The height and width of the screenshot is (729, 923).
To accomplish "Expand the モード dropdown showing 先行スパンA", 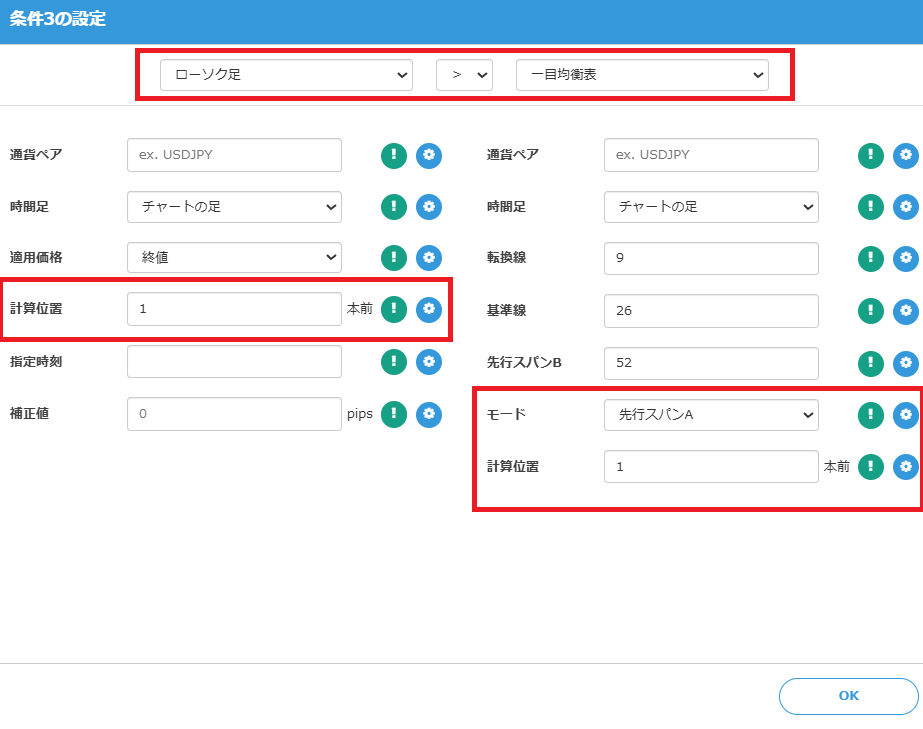I will pyautogui.click(x=711, y=414).
